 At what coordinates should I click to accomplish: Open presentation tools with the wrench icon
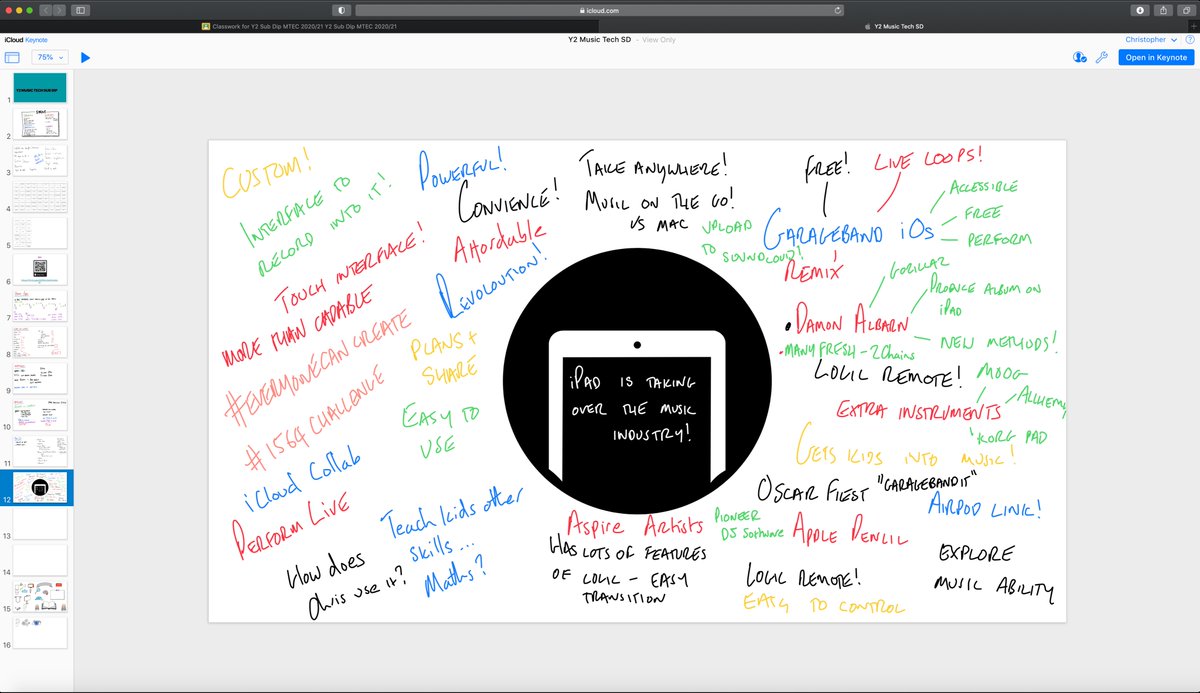(1101, 57)
